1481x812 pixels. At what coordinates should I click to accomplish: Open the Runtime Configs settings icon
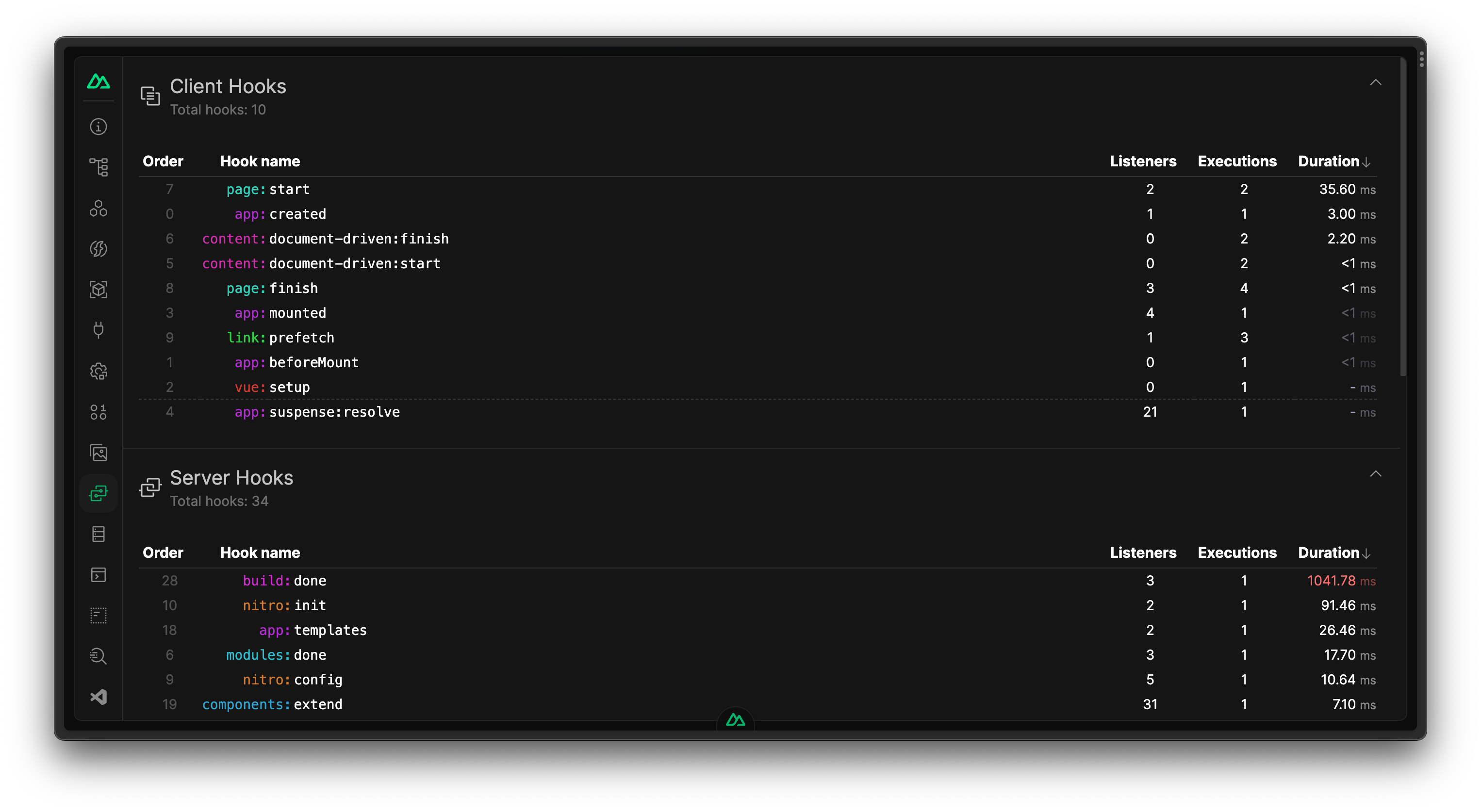[x=99, y=372]
